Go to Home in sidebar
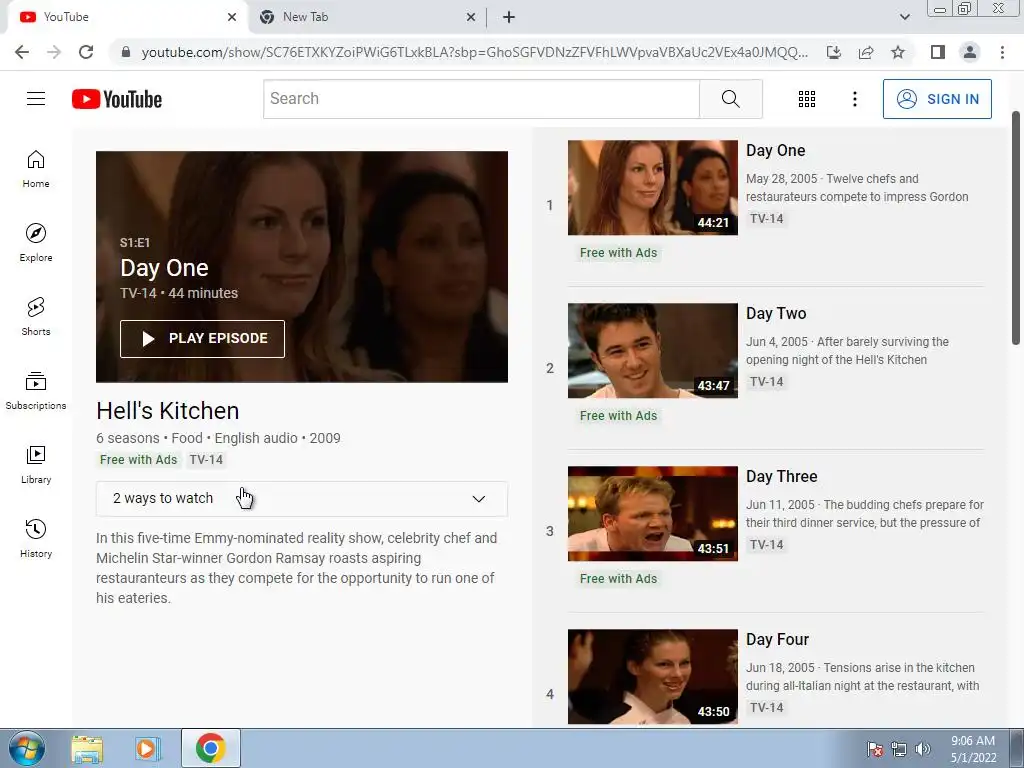Screen dimensions: 1024x768 click(36, 169)
